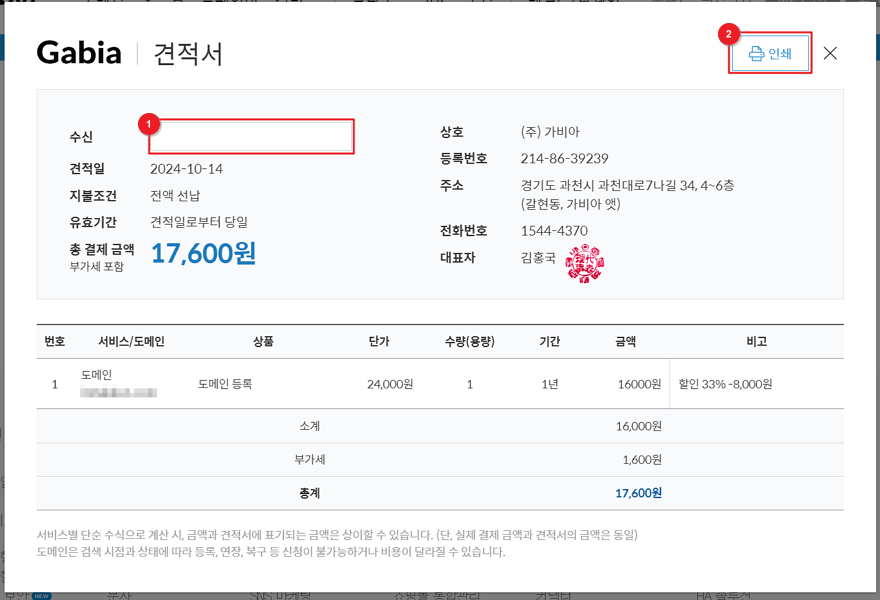Click payment term 전액 선납

tap(175, 195)
